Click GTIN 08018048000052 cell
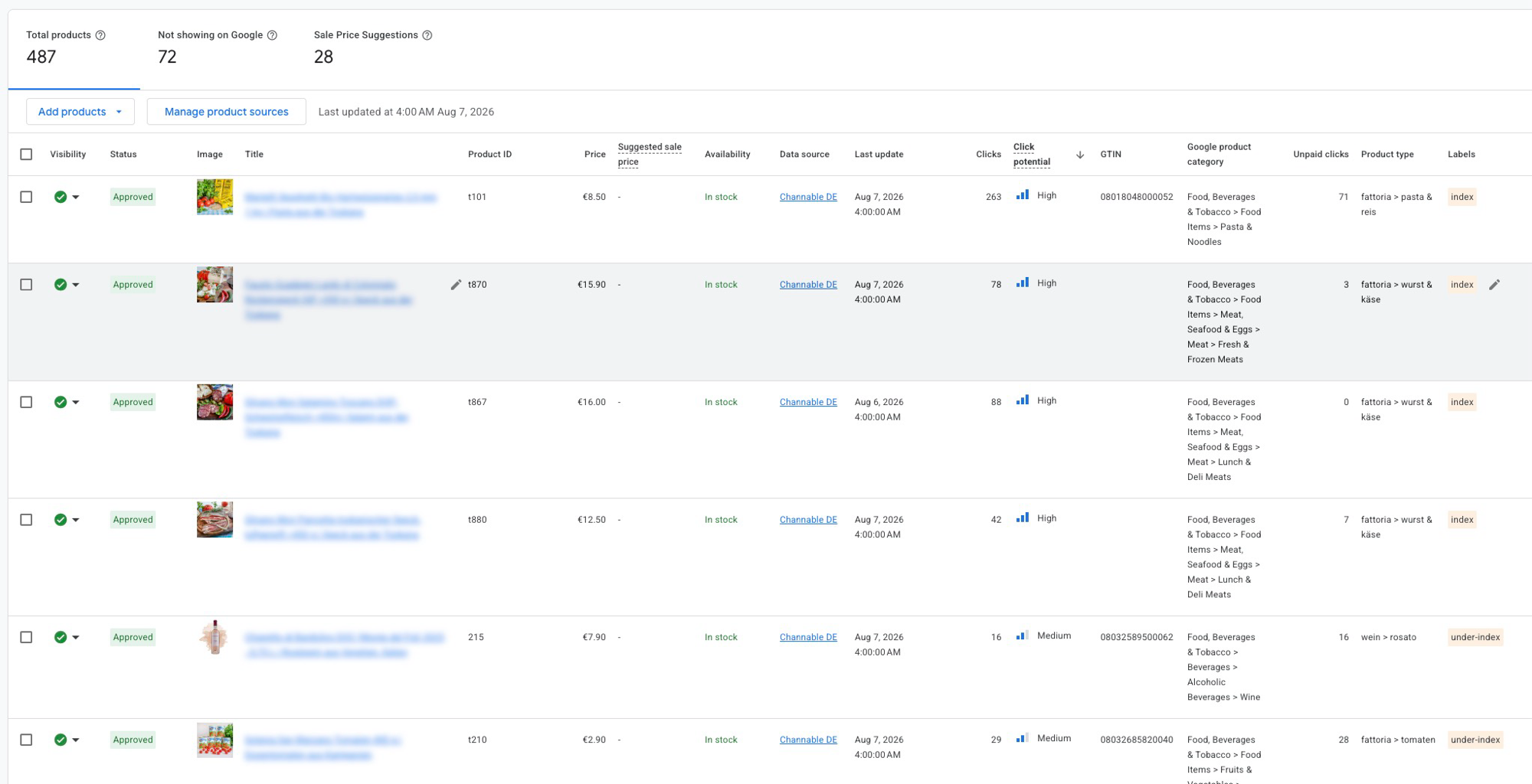 pyautogui.click(x=1137, y=198)
